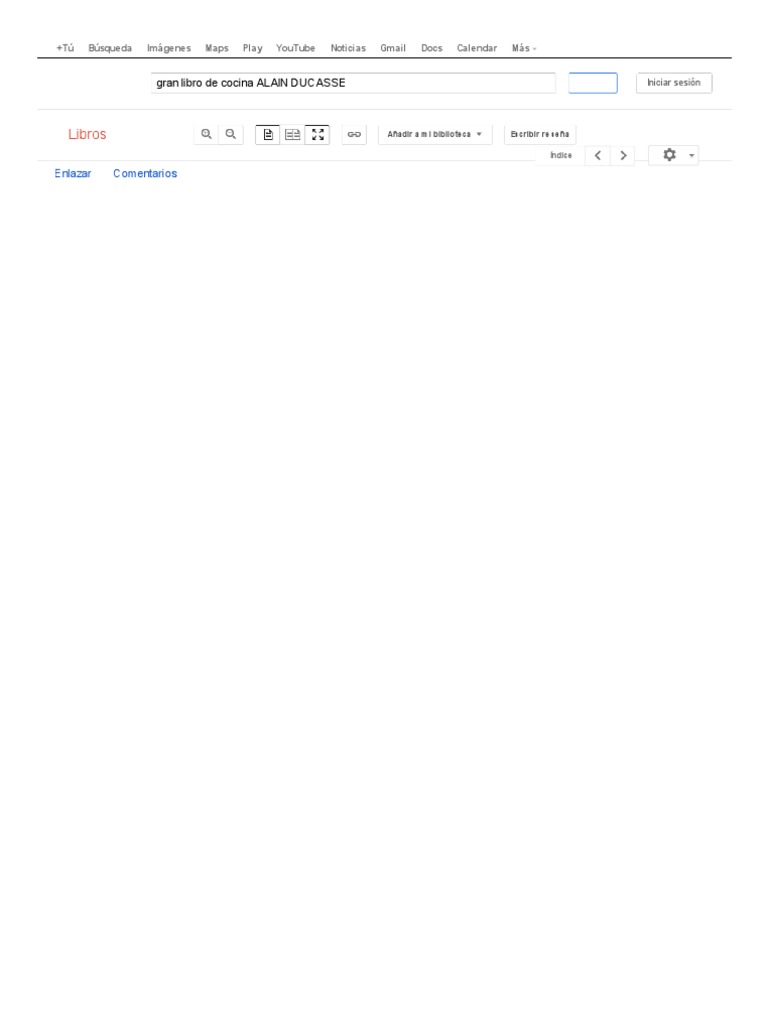
Task: Open Búsqueda in top bar
Action: (x=110, y=48)
